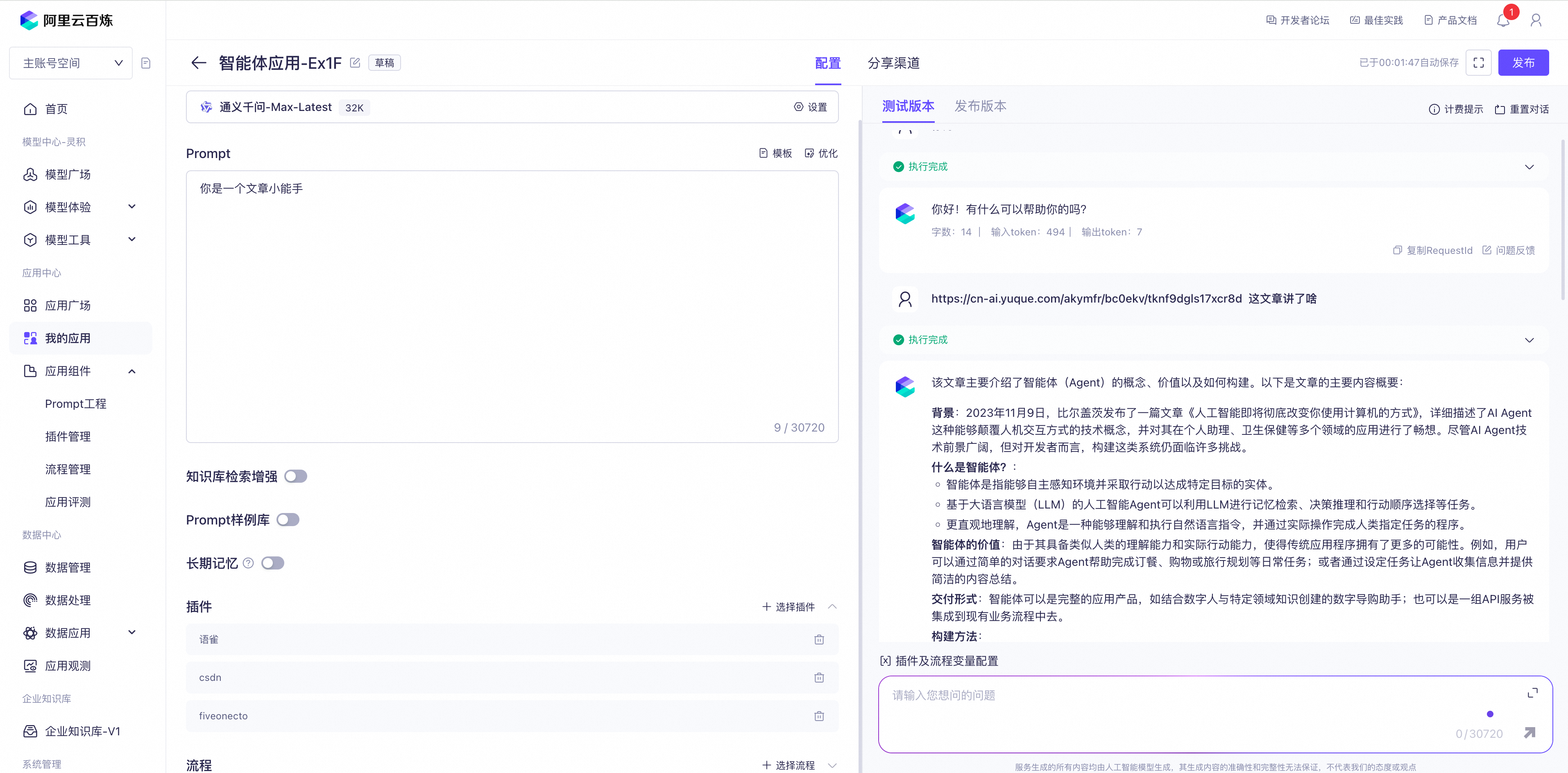Click the 发布 publish button
The image size is (1568, 773).
point(1523,63)
